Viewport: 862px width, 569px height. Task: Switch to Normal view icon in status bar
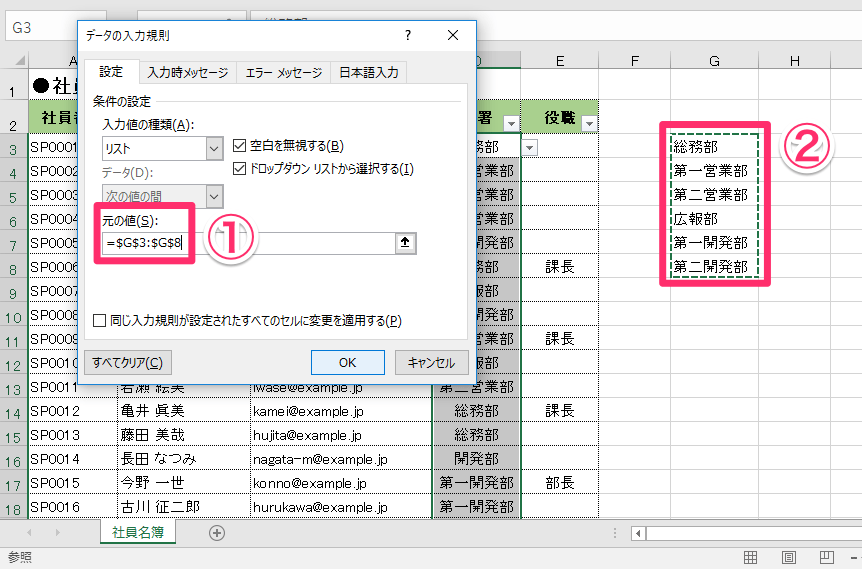[x=750, y=557]
